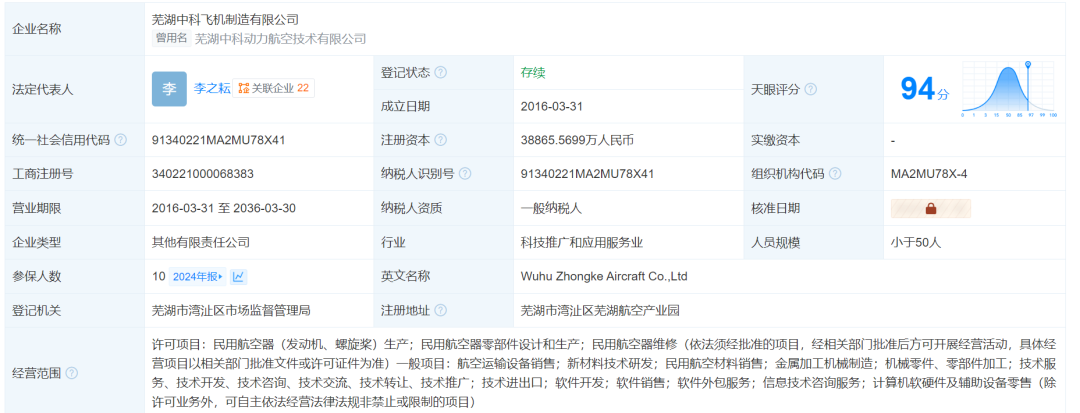1080x413 pixels.
Task: Select company name 芜湖中科飞机制造有限公司
Action: coord(225,19)
